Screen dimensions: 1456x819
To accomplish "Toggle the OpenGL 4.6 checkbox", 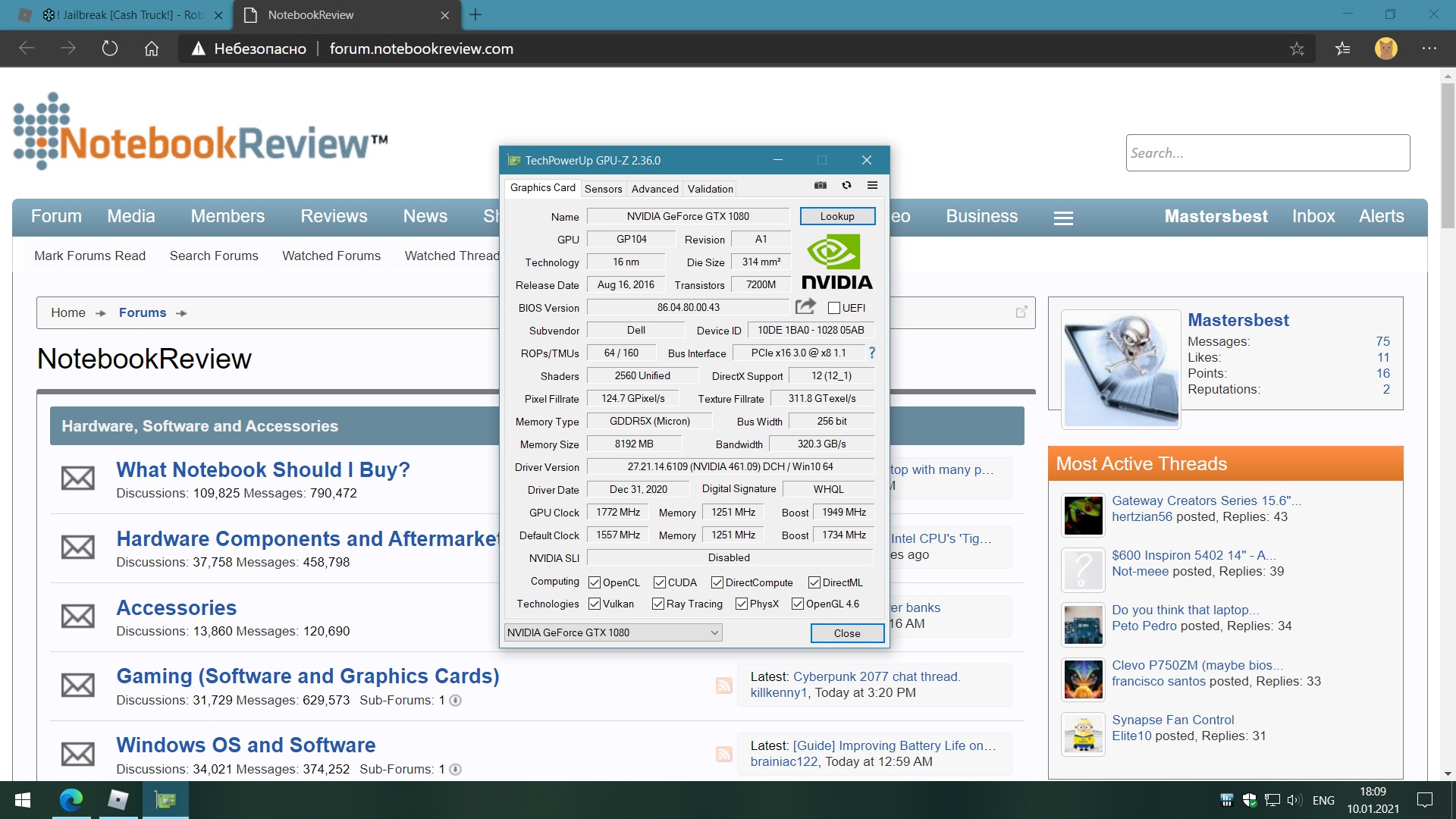I will (x=798, y=604).
